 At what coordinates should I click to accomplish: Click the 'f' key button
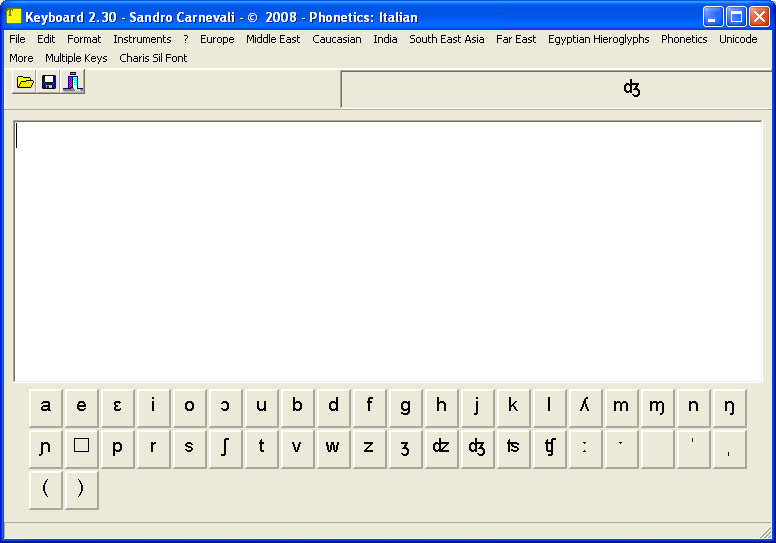[x=370, y=408]
